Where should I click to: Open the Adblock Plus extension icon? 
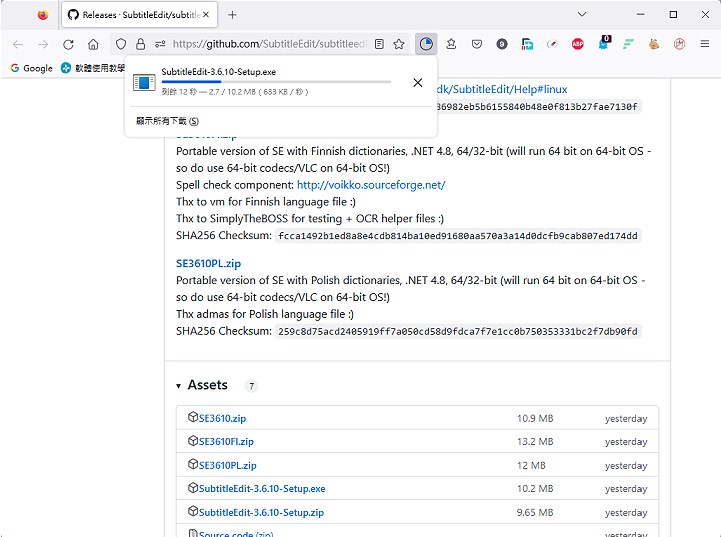pyautogui.click(x=578, y=44)
